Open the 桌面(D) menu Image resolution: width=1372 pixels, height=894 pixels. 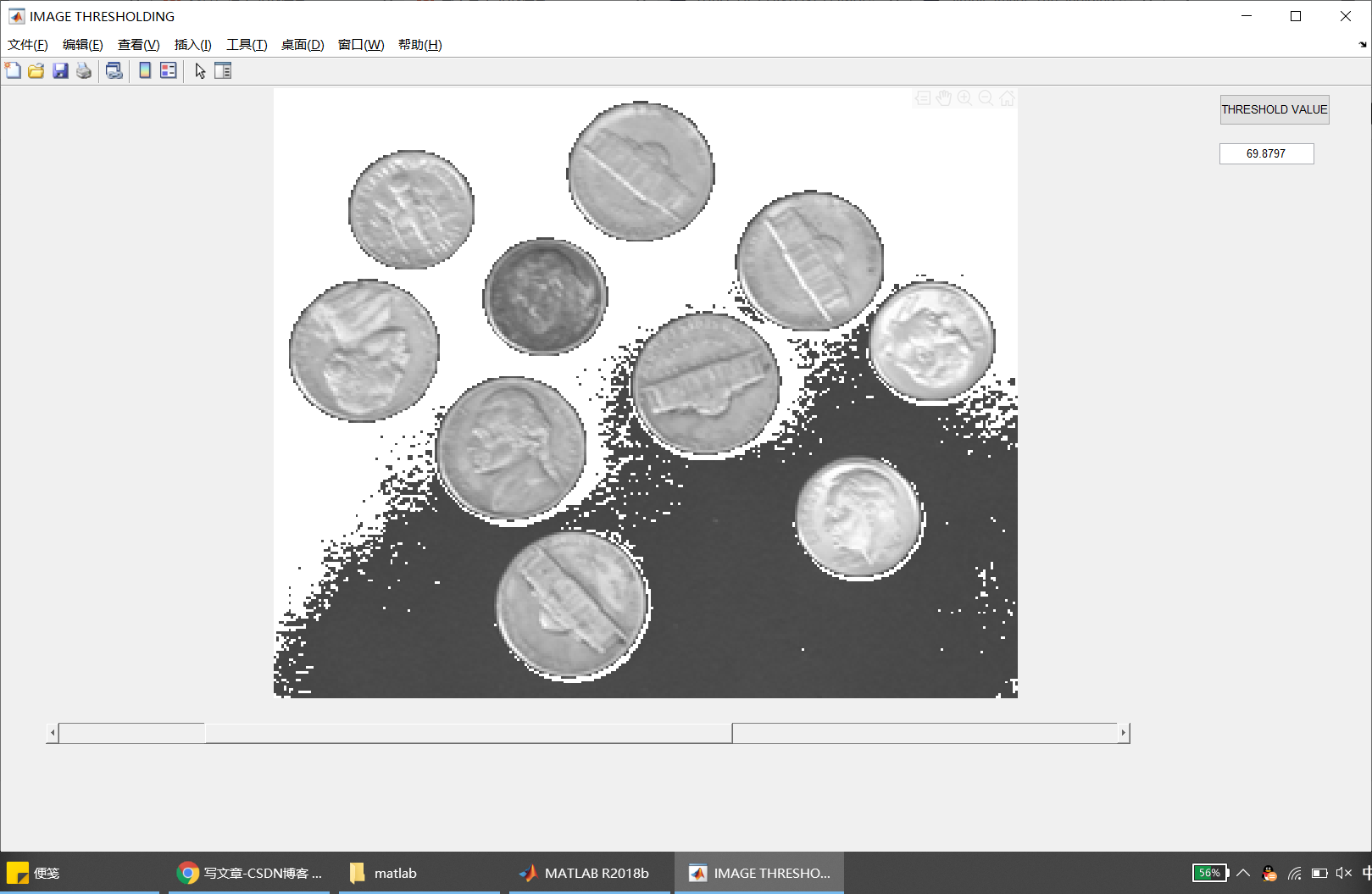(x=303, y=45)
